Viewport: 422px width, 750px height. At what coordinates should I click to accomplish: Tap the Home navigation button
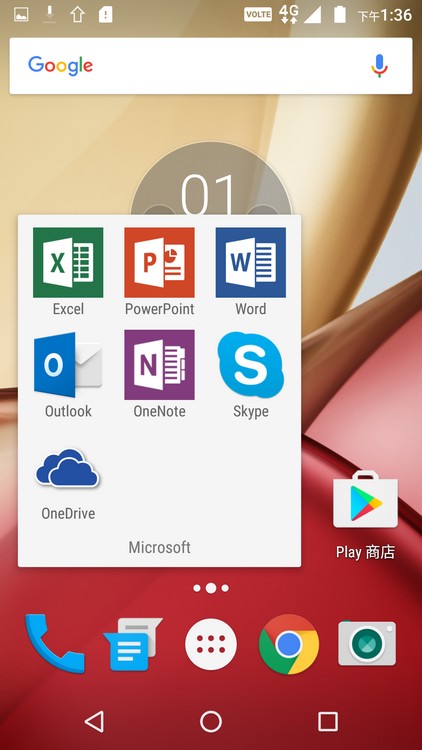(x=211, y=721)
